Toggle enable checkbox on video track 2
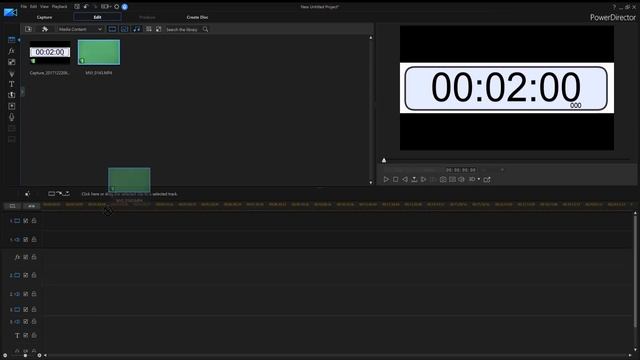Image resolution: width=640 pixels, height=360 pixels. (x=26, y=276)
